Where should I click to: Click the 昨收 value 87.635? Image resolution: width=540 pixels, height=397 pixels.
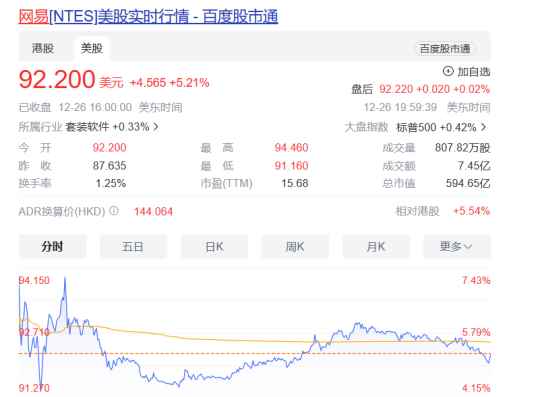109,166
